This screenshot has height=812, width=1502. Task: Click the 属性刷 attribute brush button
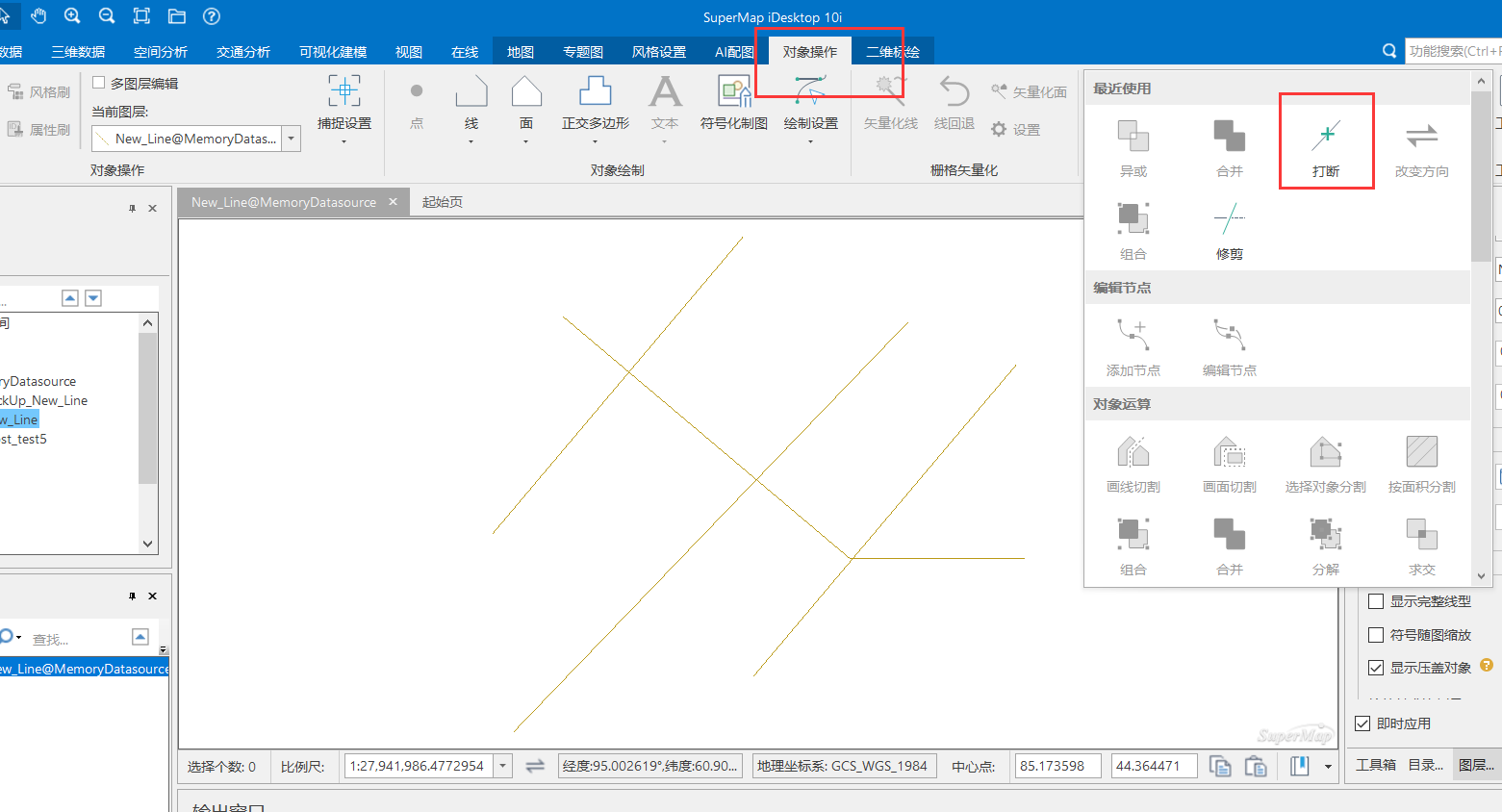39,129
